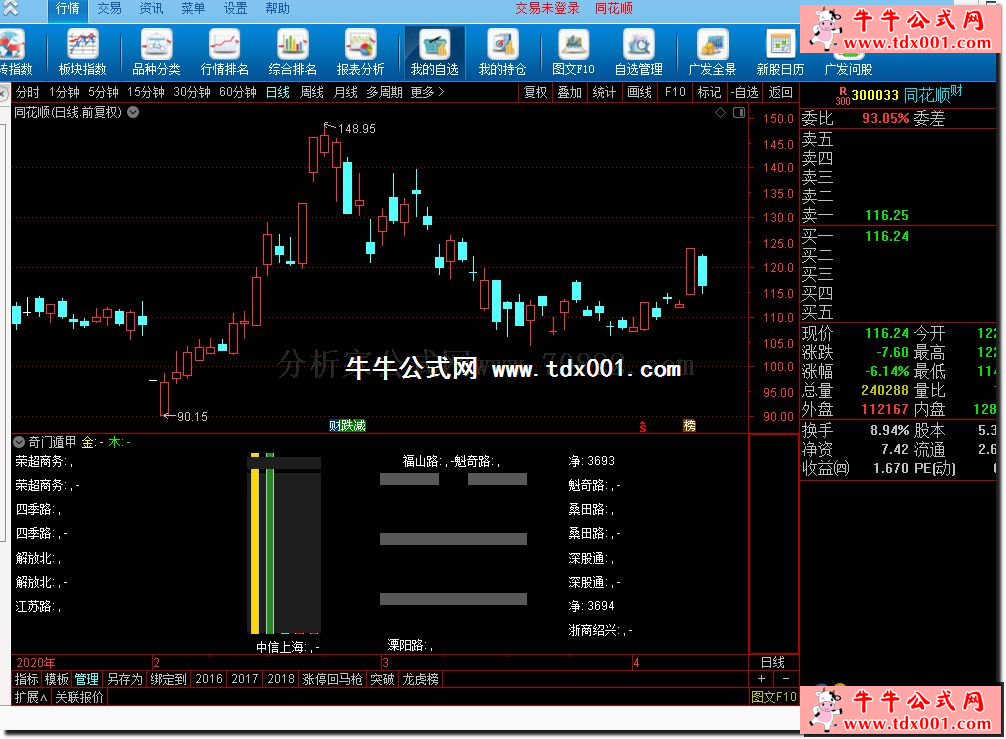The height and width of the screenshot is (739, 1006).
Task: Open the 菜单 menu
Action: [193, 8]
